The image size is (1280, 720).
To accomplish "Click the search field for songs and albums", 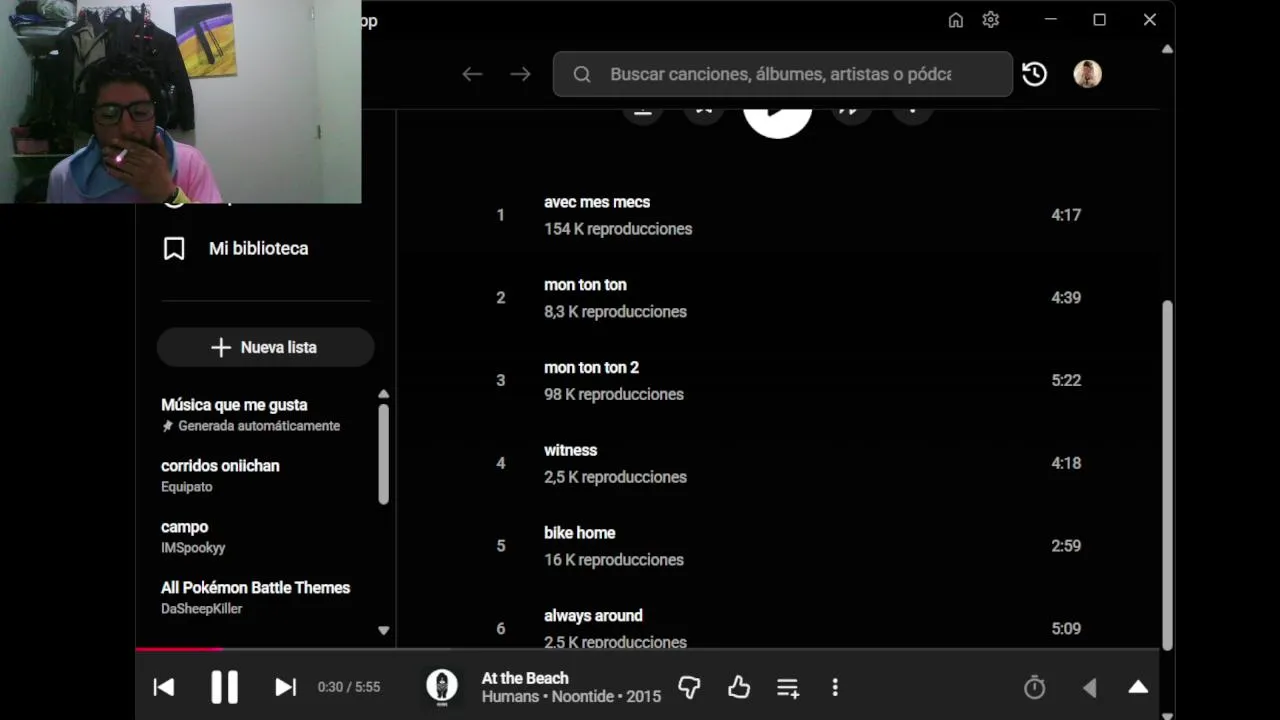I will tap(782, 74).
